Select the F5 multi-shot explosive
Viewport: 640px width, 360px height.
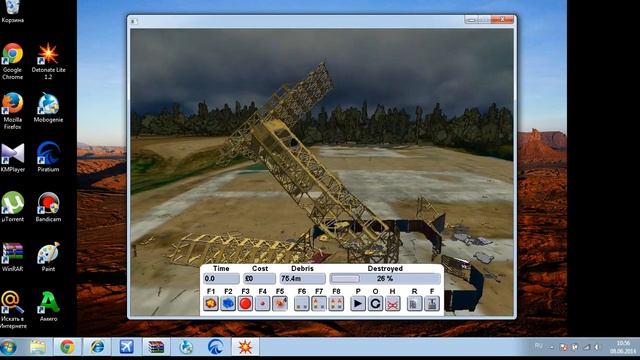point(280,304)
